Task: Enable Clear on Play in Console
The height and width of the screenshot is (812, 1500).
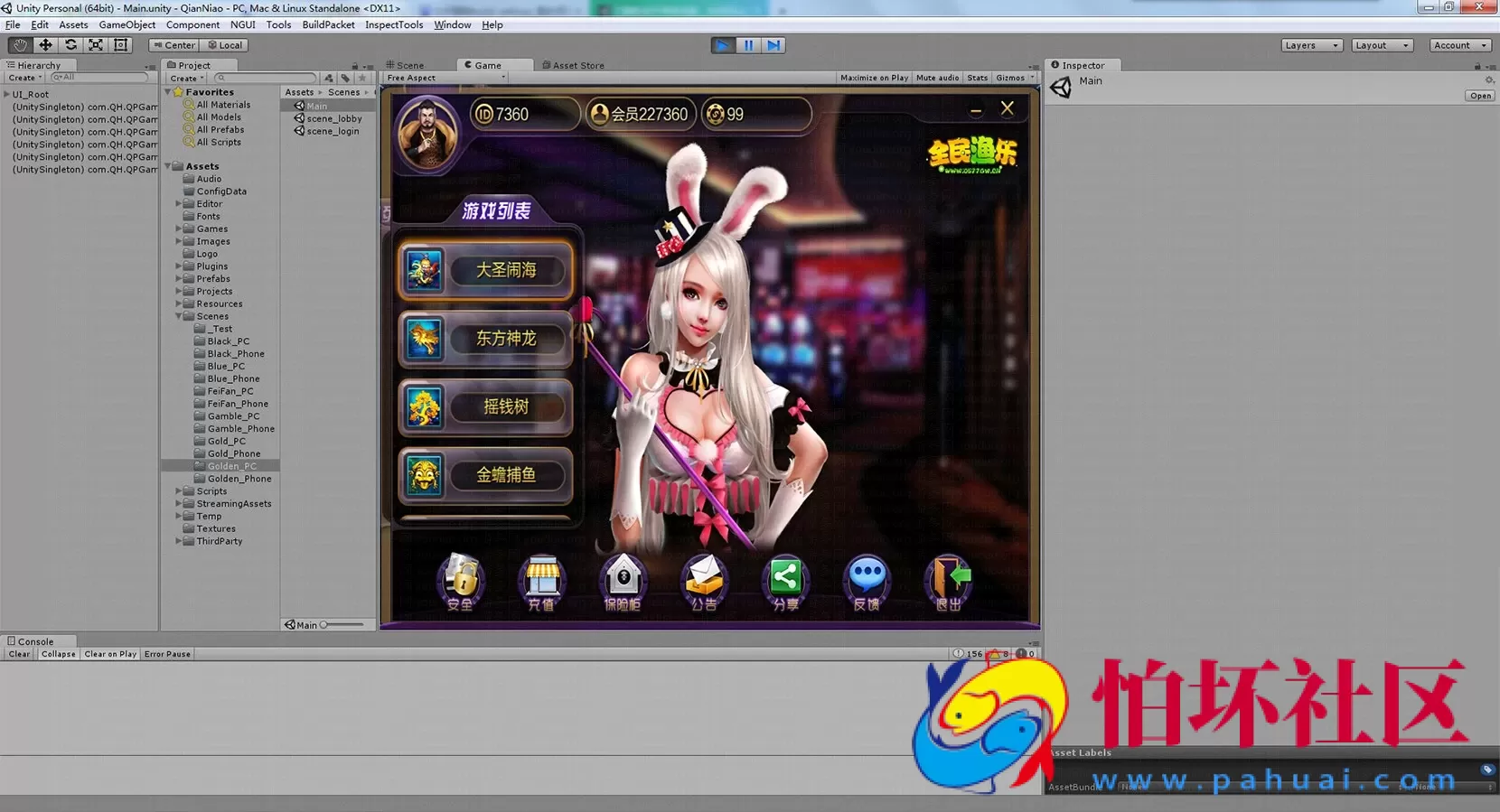Action: point(110,654)
